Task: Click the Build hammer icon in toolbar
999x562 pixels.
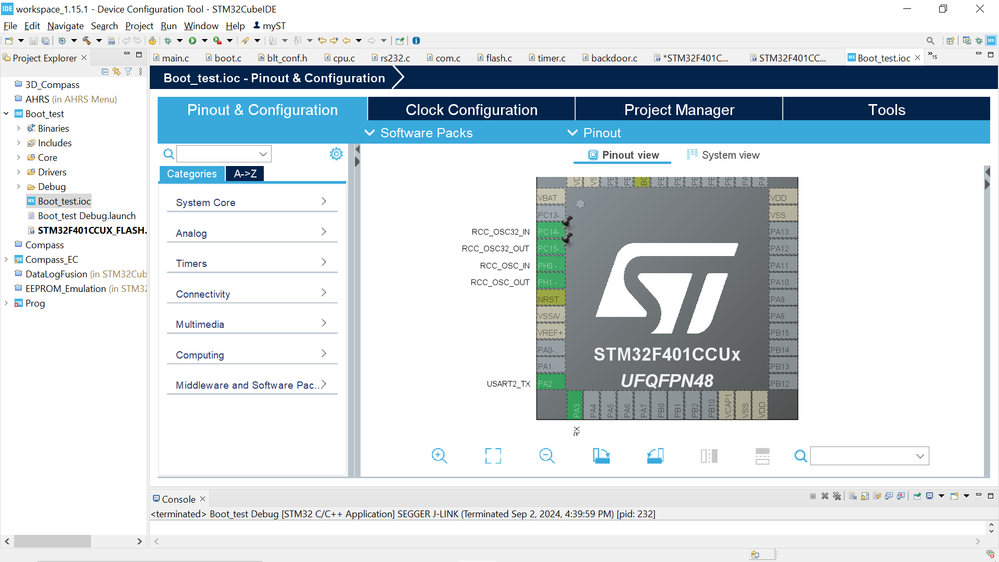Action: pyautogui.click(x=86, y=40)
